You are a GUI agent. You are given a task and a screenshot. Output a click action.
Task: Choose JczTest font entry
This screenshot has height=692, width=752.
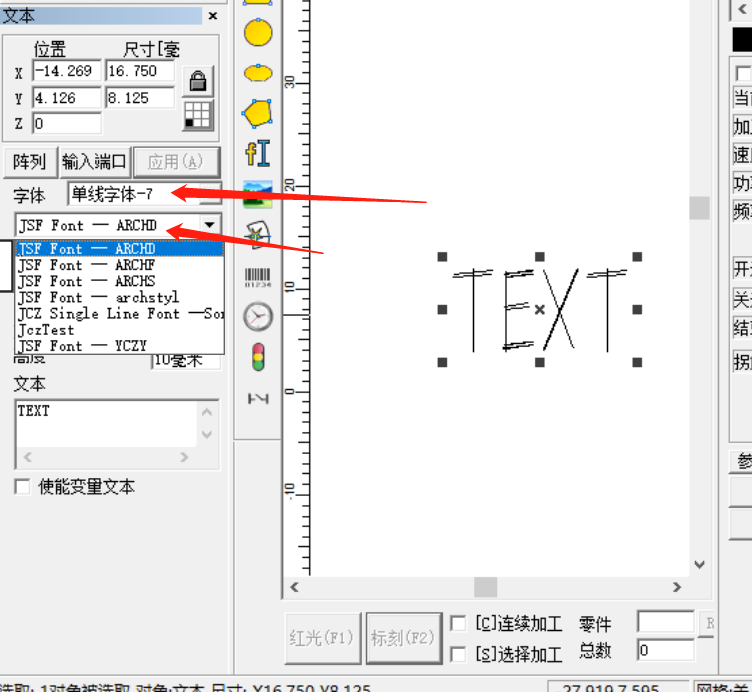click(x=120, y=330)
